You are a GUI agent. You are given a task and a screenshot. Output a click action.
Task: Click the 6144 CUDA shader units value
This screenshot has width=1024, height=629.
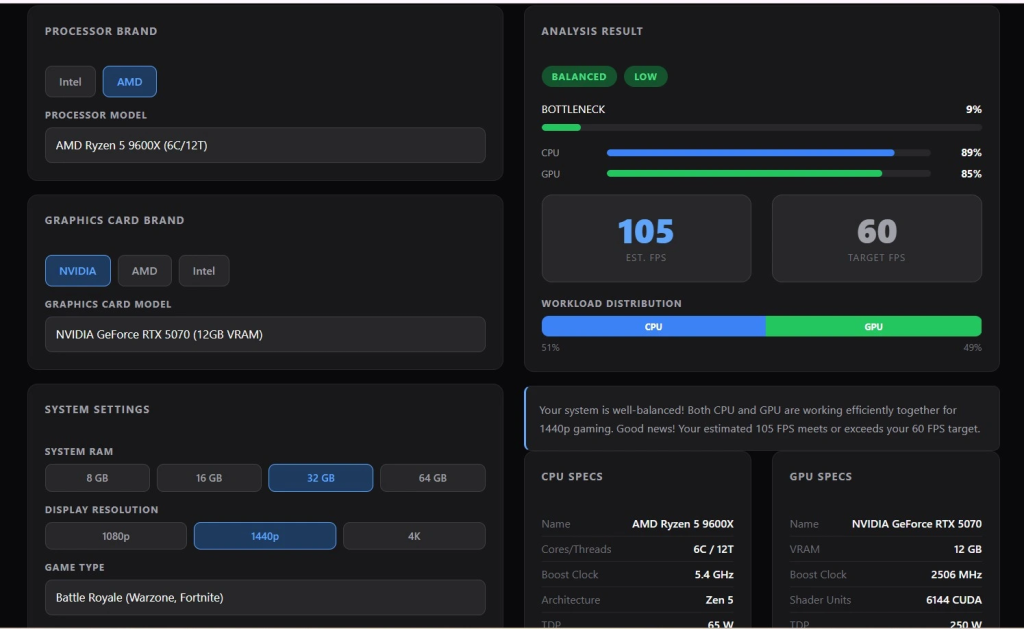point(953,600)
